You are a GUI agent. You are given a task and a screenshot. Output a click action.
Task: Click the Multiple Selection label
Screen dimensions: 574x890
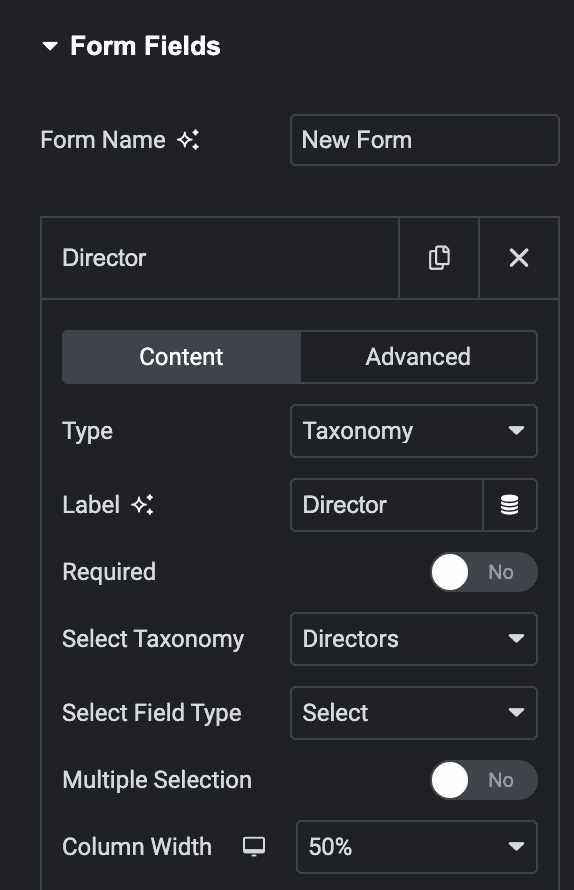pos(157,780)
